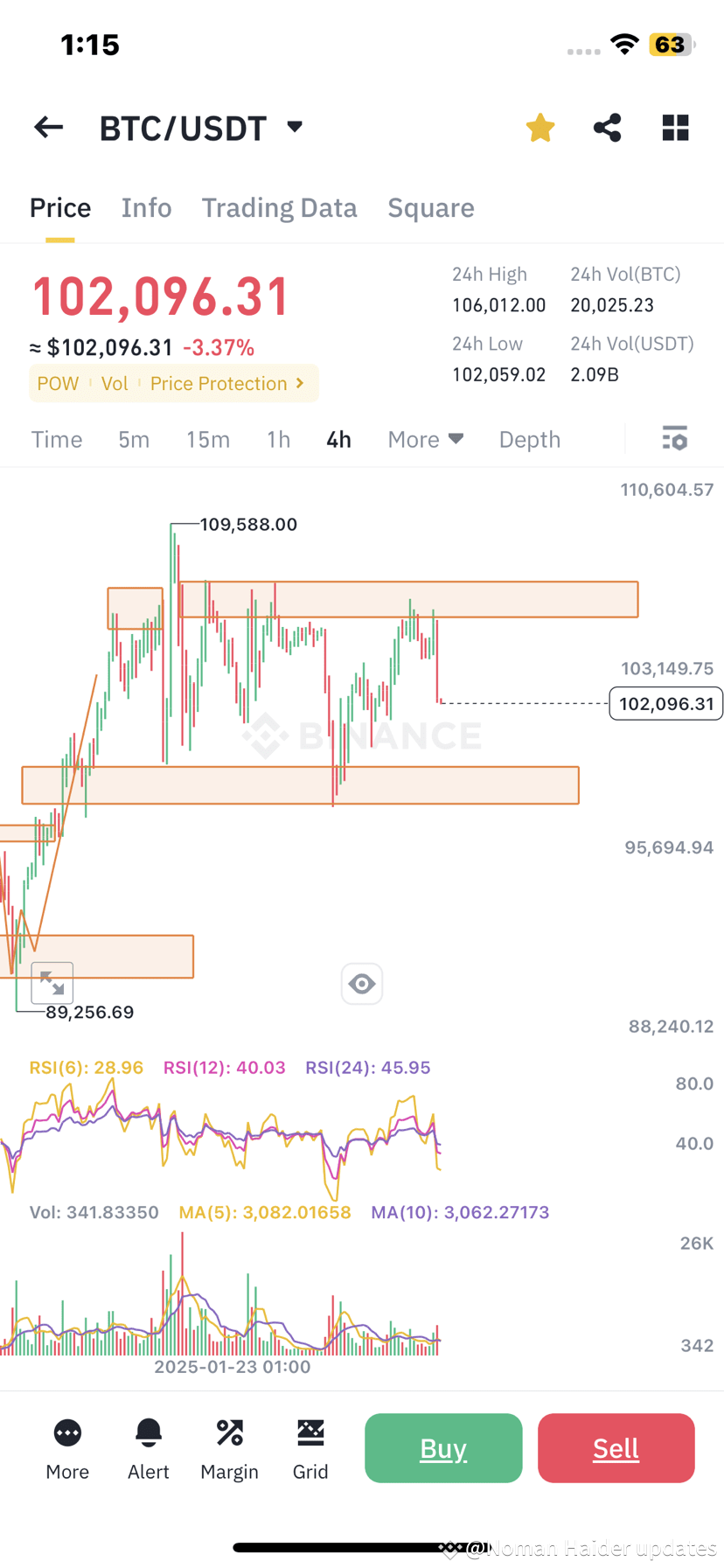
Task: Open chart indicator settings icon beside Depth
Action: [x=674, y=439]
